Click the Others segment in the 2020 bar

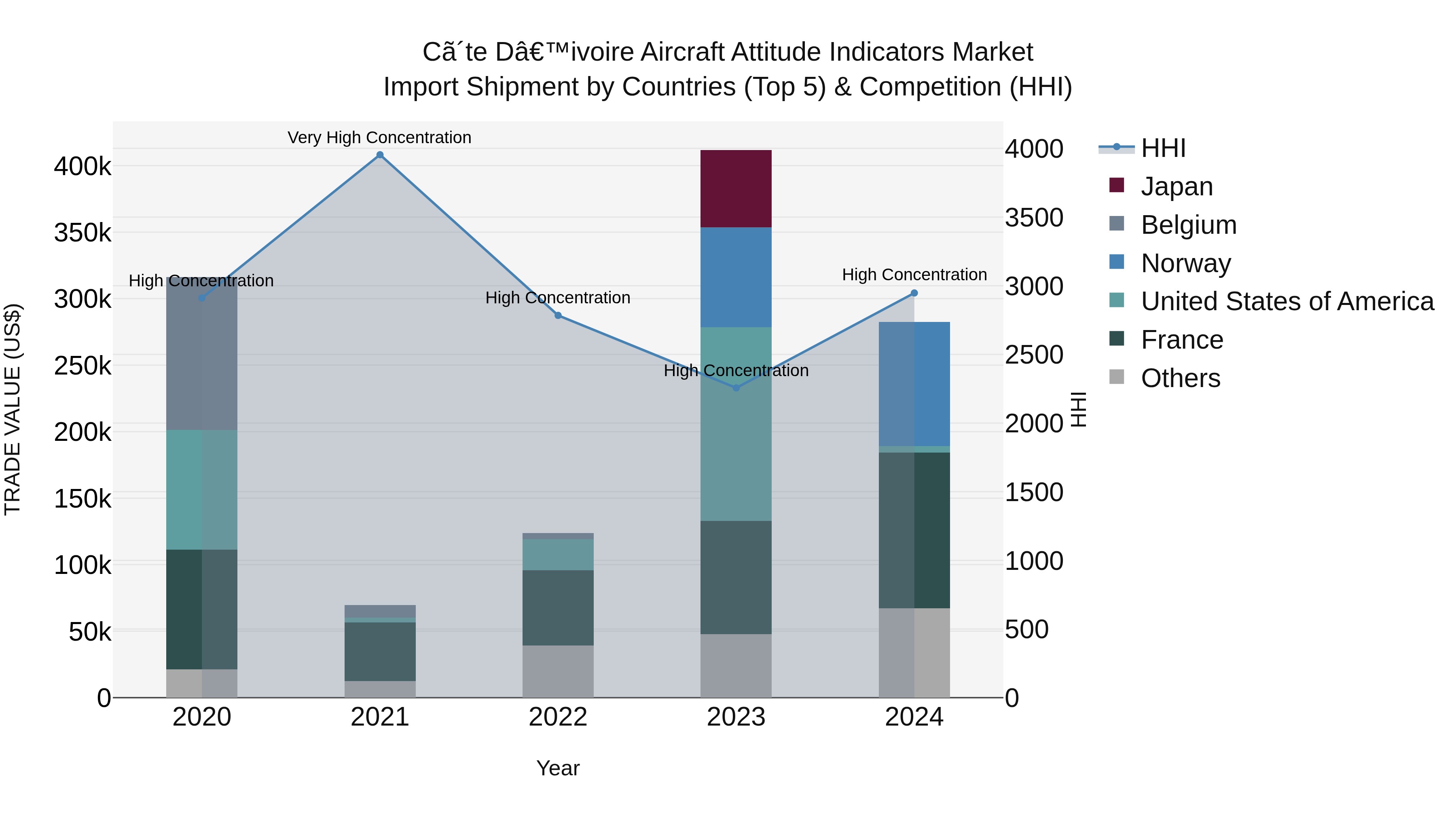click(x=202, y=684)
